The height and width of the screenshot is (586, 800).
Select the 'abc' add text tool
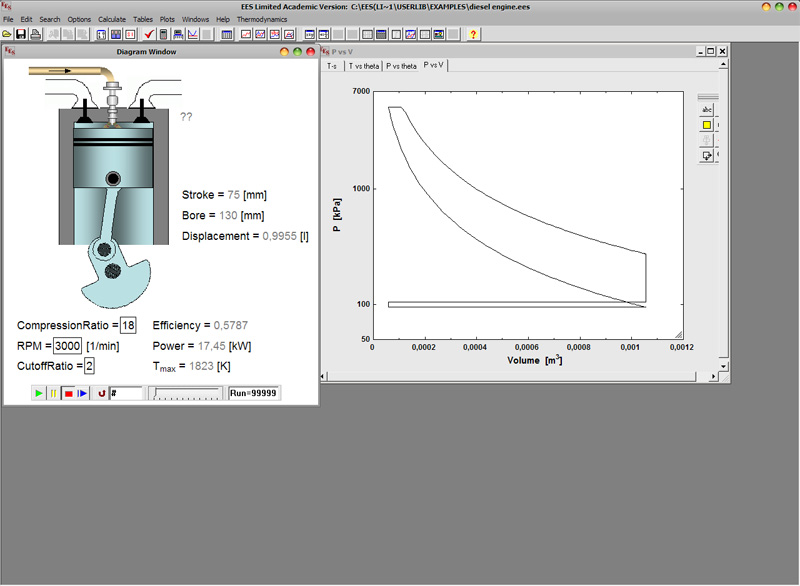(x=707, y=109)
